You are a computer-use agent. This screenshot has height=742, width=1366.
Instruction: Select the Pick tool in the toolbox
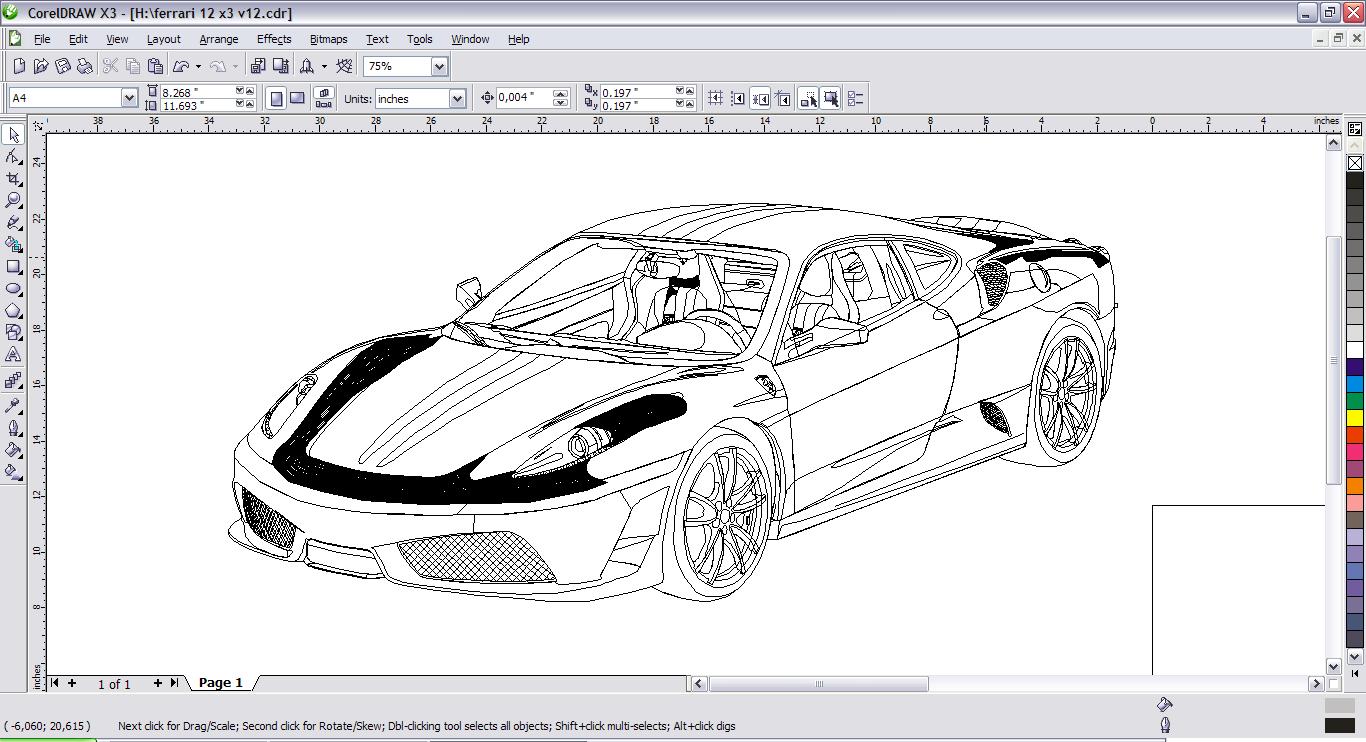14,135
